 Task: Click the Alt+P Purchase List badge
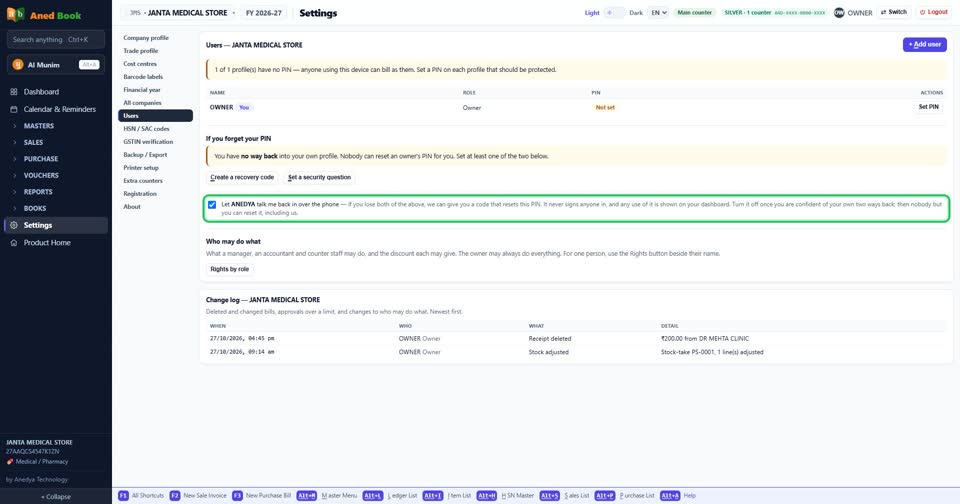coord(604,495)
